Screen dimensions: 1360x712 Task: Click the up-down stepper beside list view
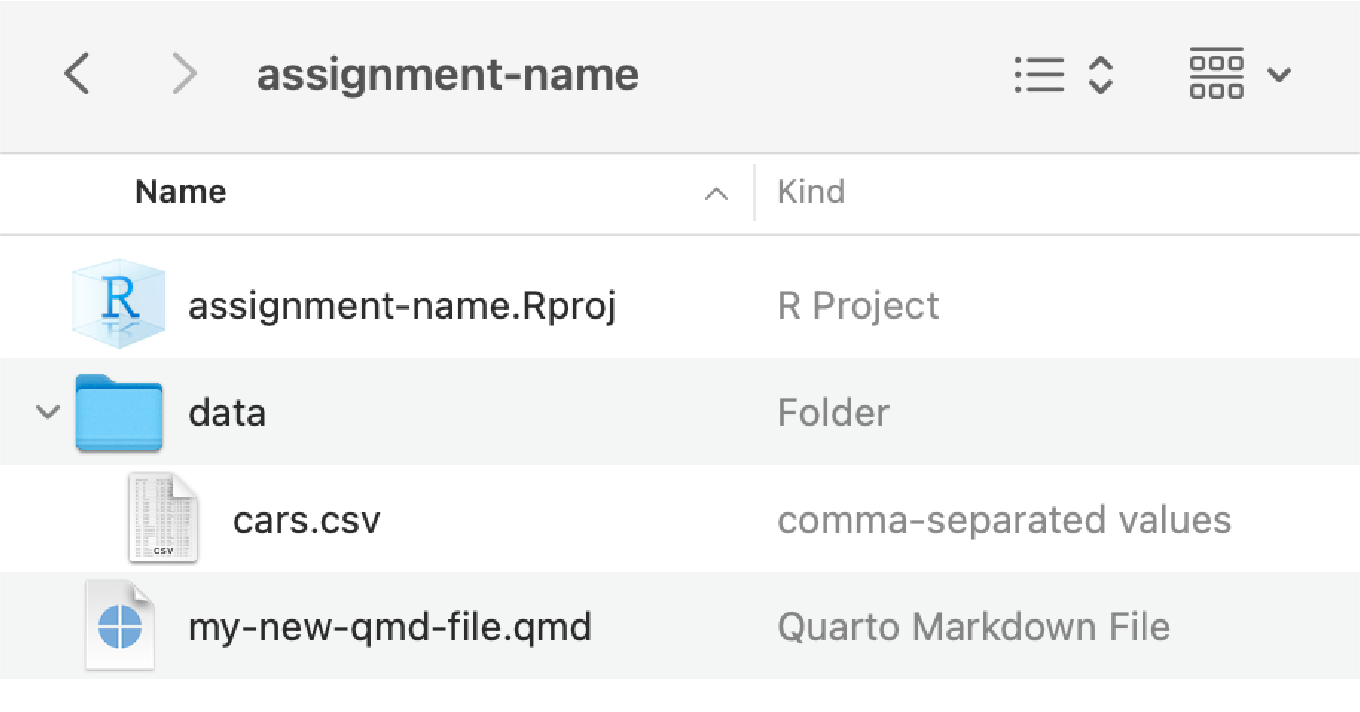(1100, 75)
